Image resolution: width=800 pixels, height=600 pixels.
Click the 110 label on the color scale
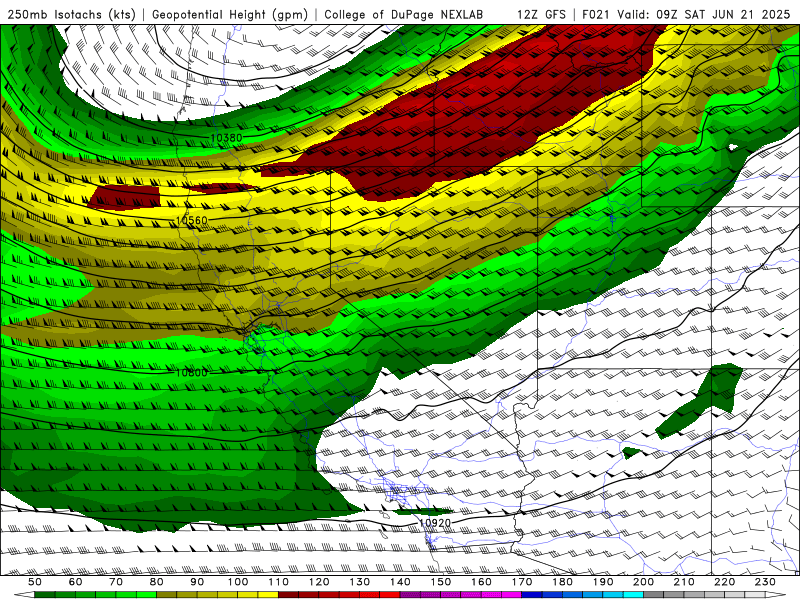coord(279,582)
